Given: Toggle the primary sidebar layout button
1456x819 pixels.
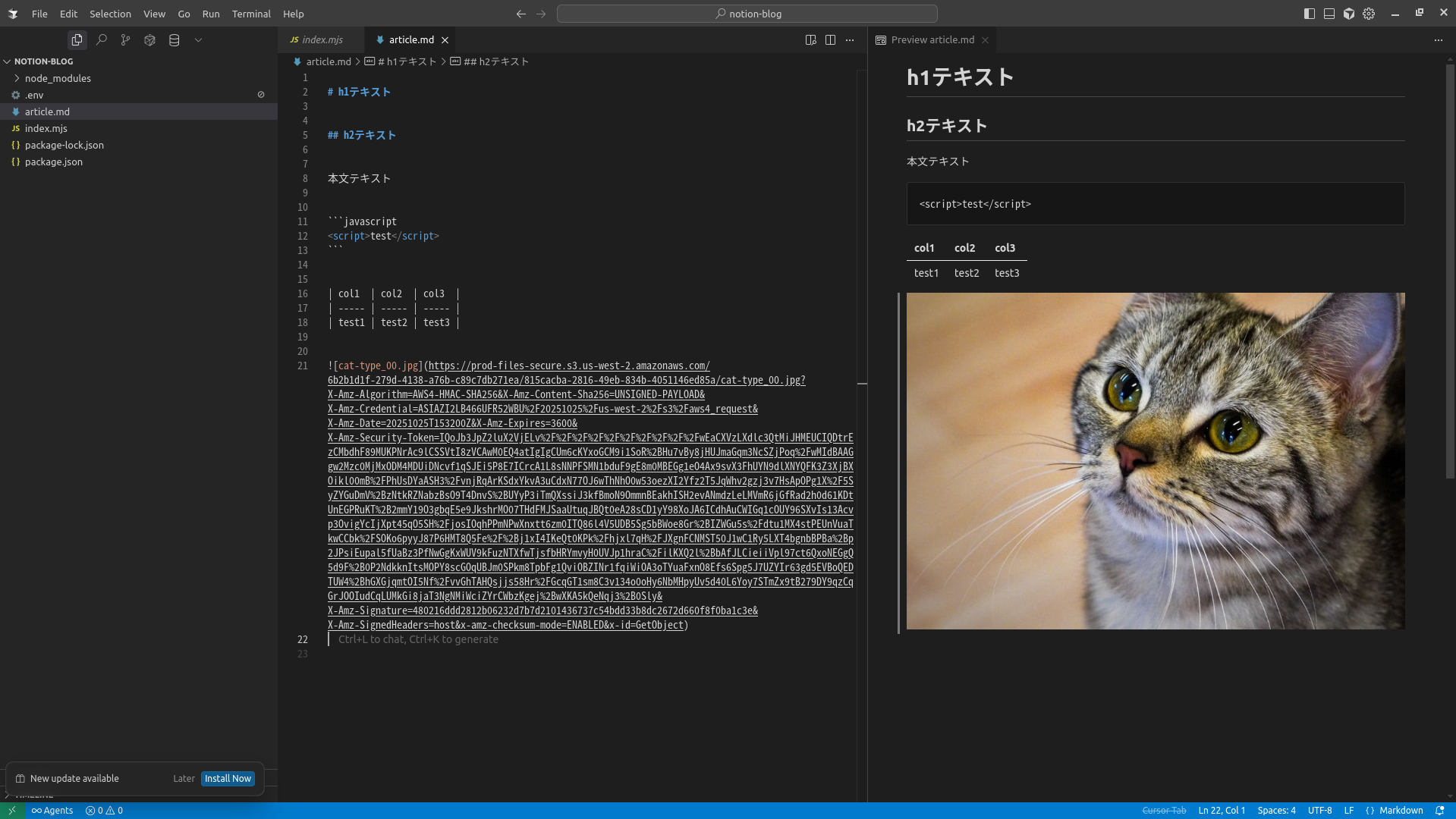Looking at the screenshot, I should pos(1310,14).
